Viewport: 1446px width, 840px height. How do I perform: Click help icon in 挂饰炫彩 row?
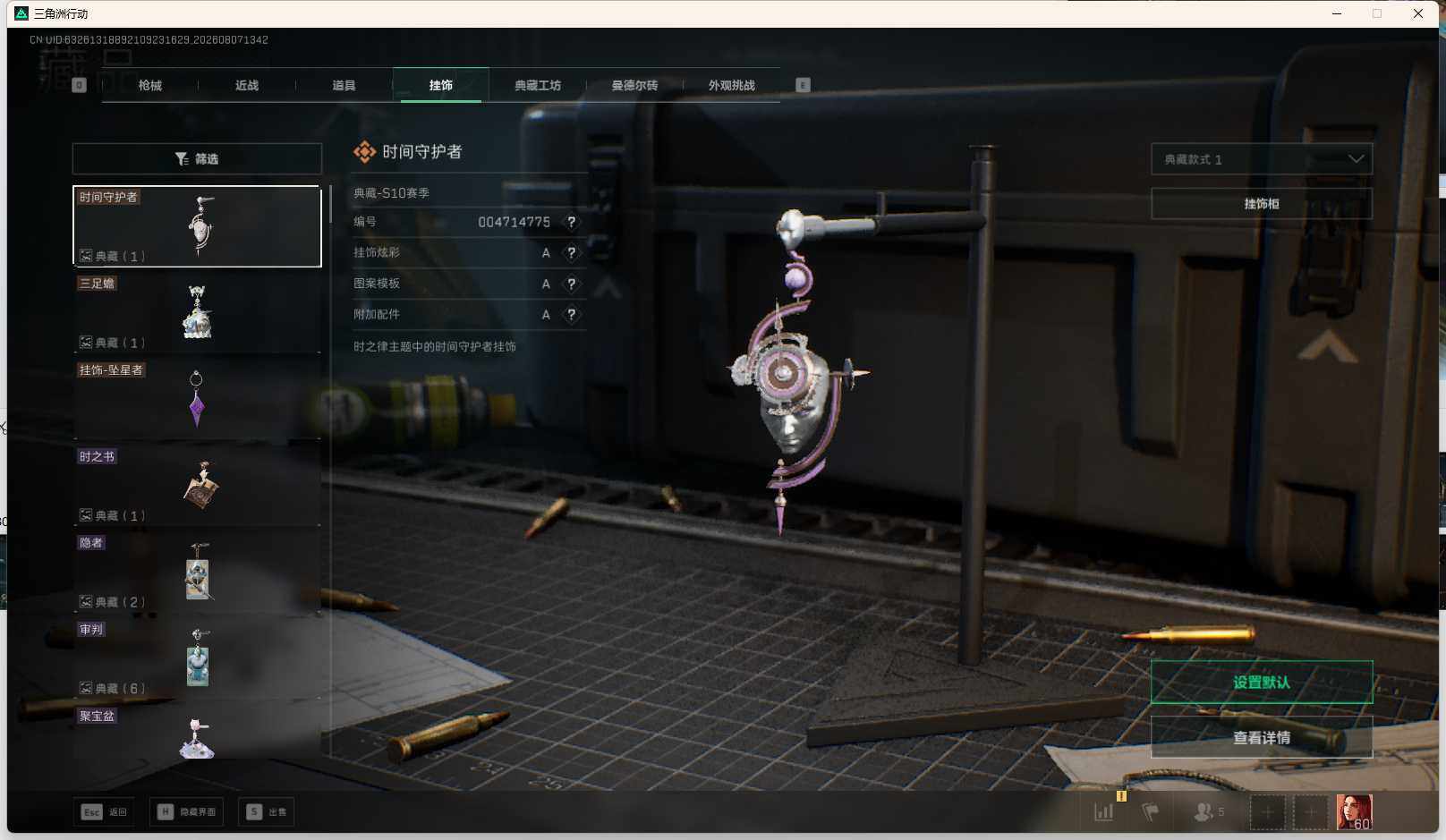tap(572, 252)
